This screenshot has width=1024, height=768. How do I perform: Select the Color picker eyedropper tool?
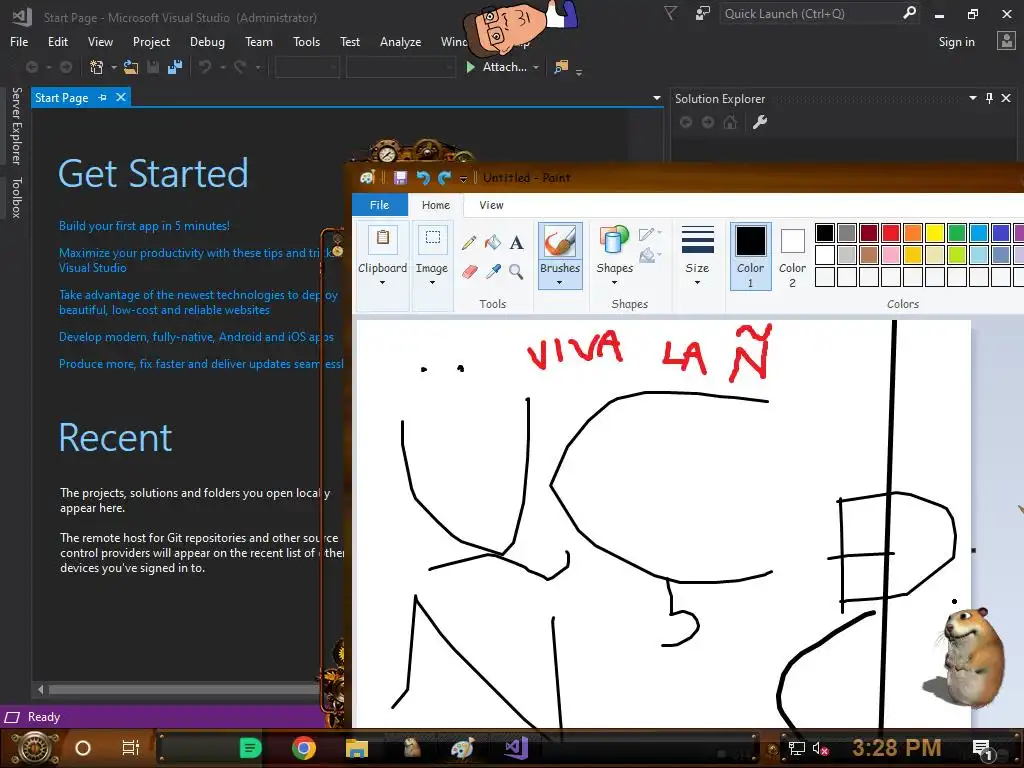pos(493,272)
